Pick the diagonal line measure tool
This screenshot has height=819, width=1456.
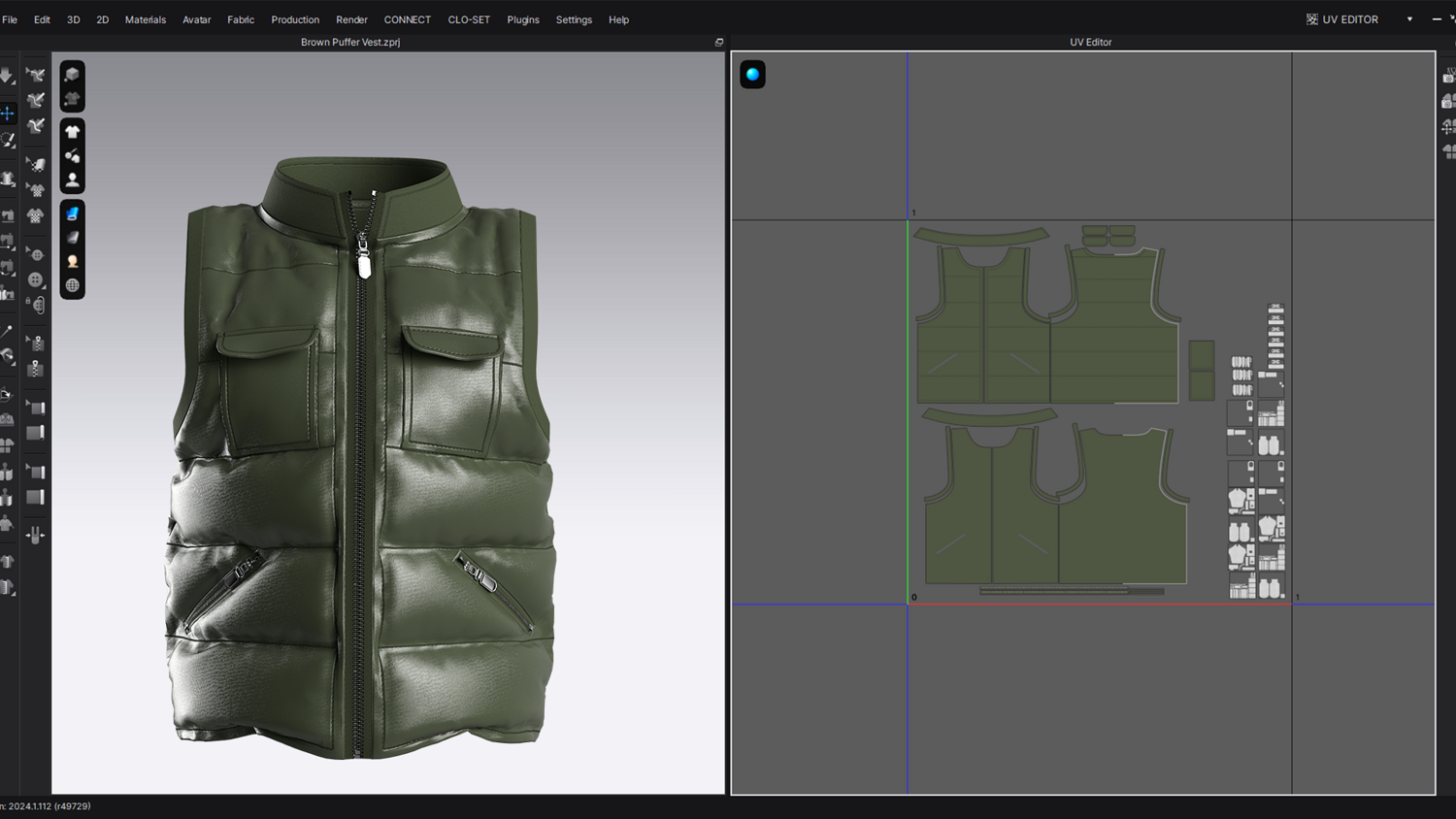(7, 331)
